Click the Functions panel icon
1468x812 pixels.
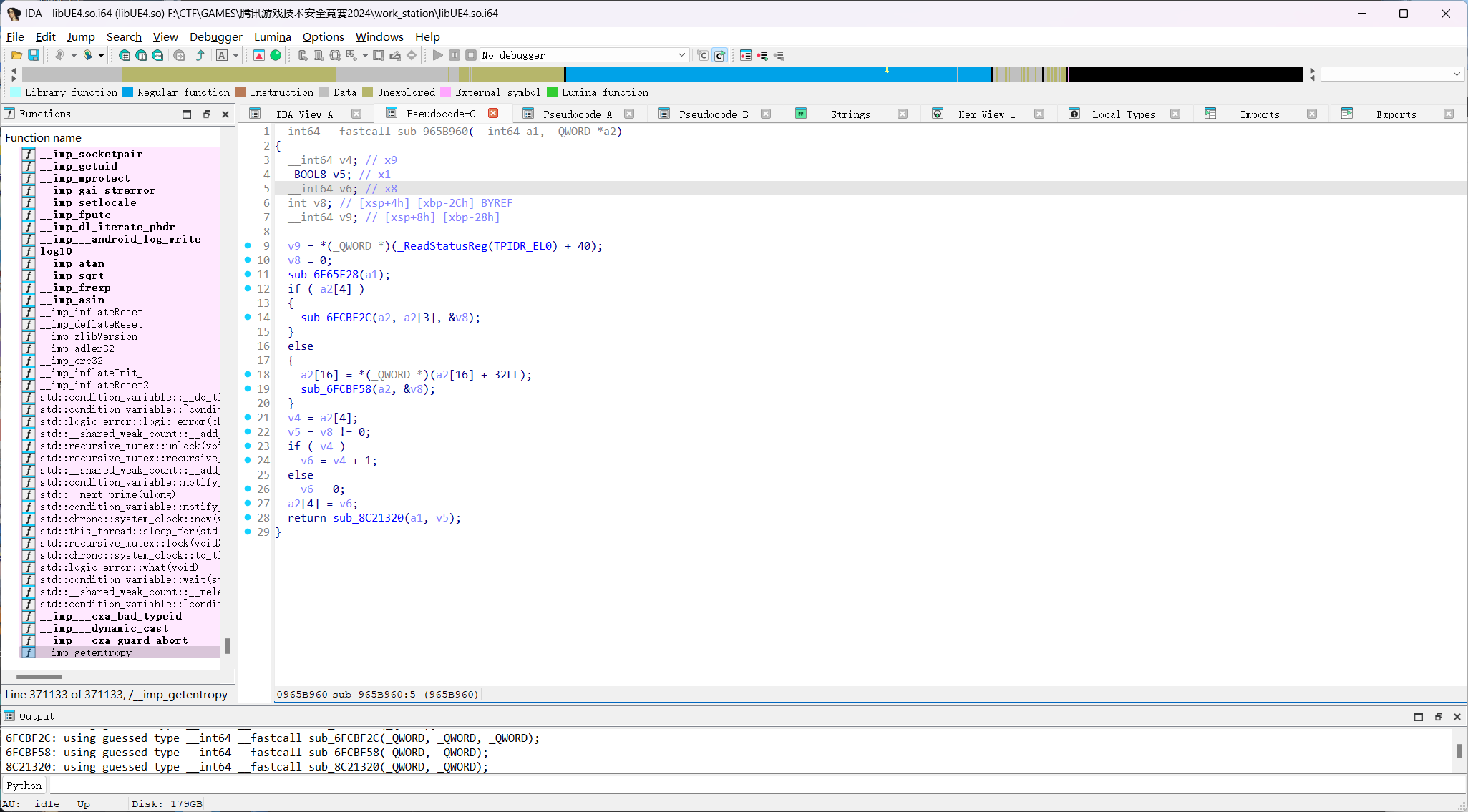[x=9, y=114]
